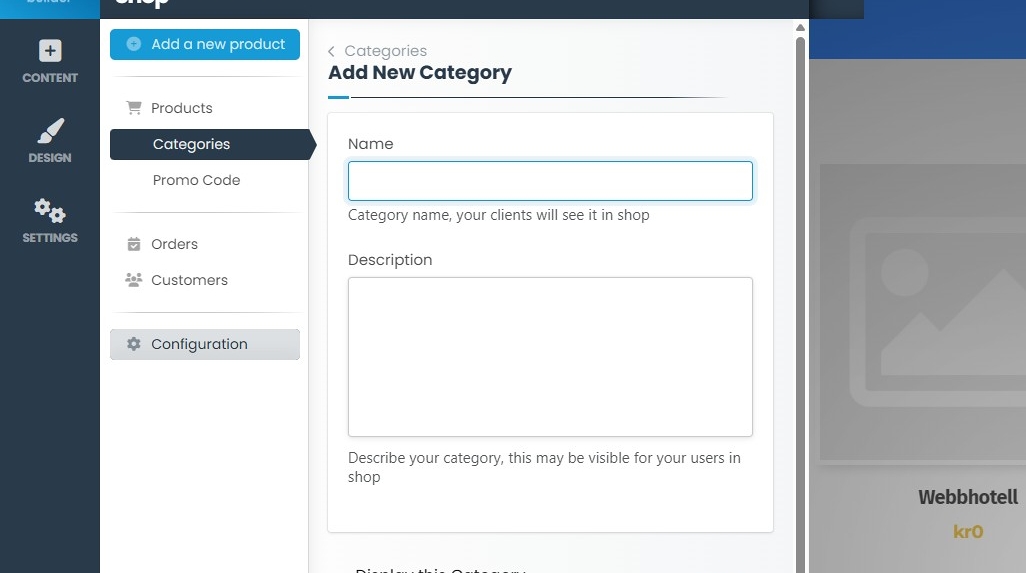This screenshot has width=1026, height=573.
Task: Follow the Categories breadcrumb link text
Action: pyautogui.click(x=385, y=51)
